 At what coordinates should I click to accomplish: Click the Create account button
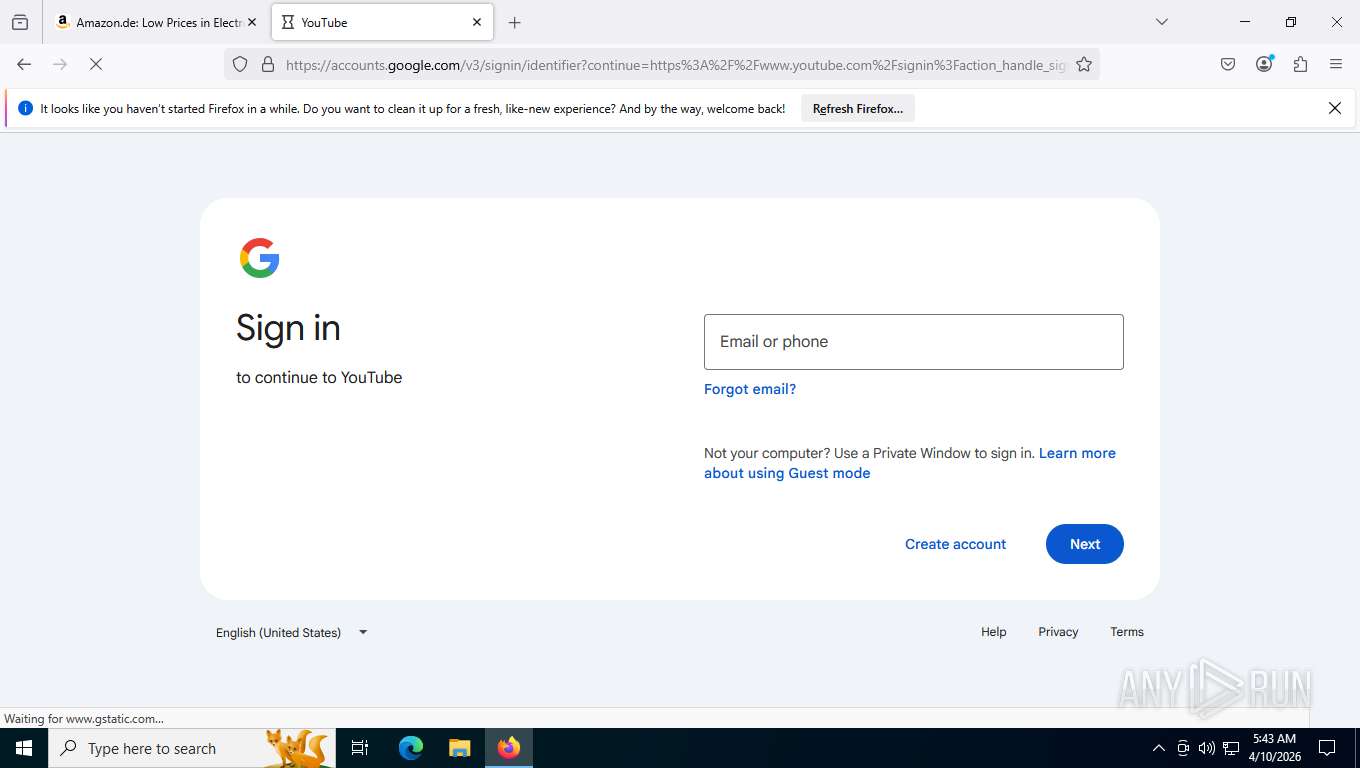[956, 544]
